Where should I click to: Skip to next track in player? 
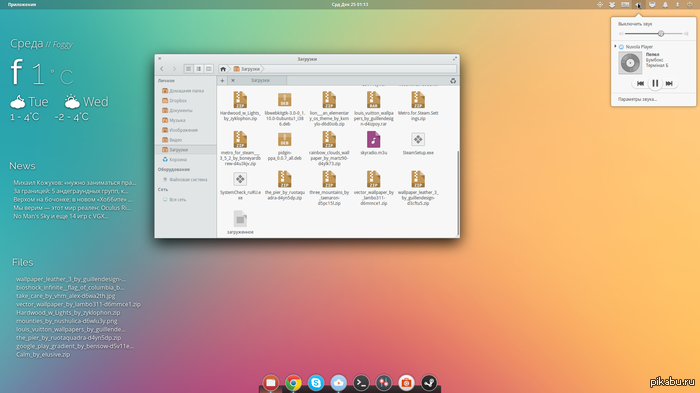click(669, 83)
